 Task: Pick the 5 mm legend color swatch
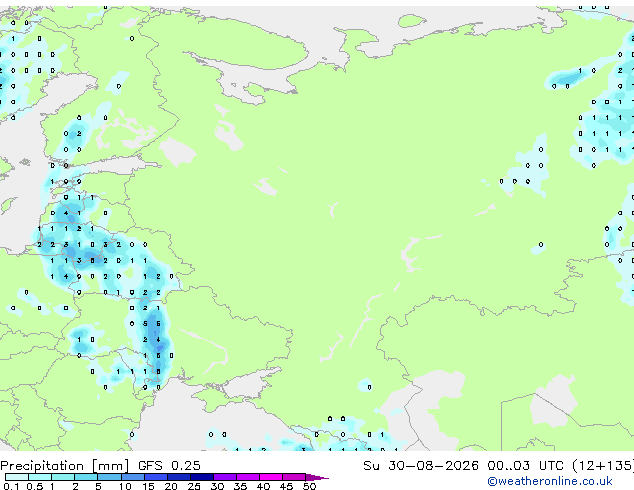click(109, 477)
